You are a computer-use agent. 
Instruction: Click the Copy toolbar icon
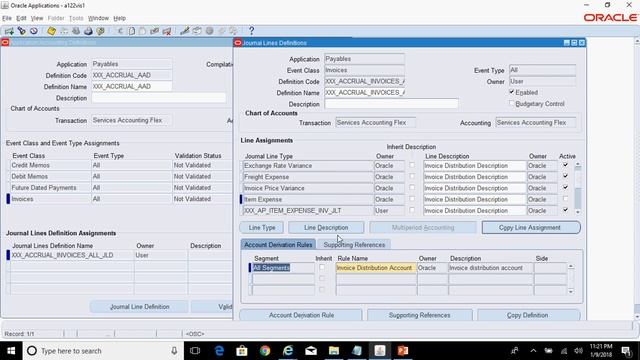click(131, 31)
